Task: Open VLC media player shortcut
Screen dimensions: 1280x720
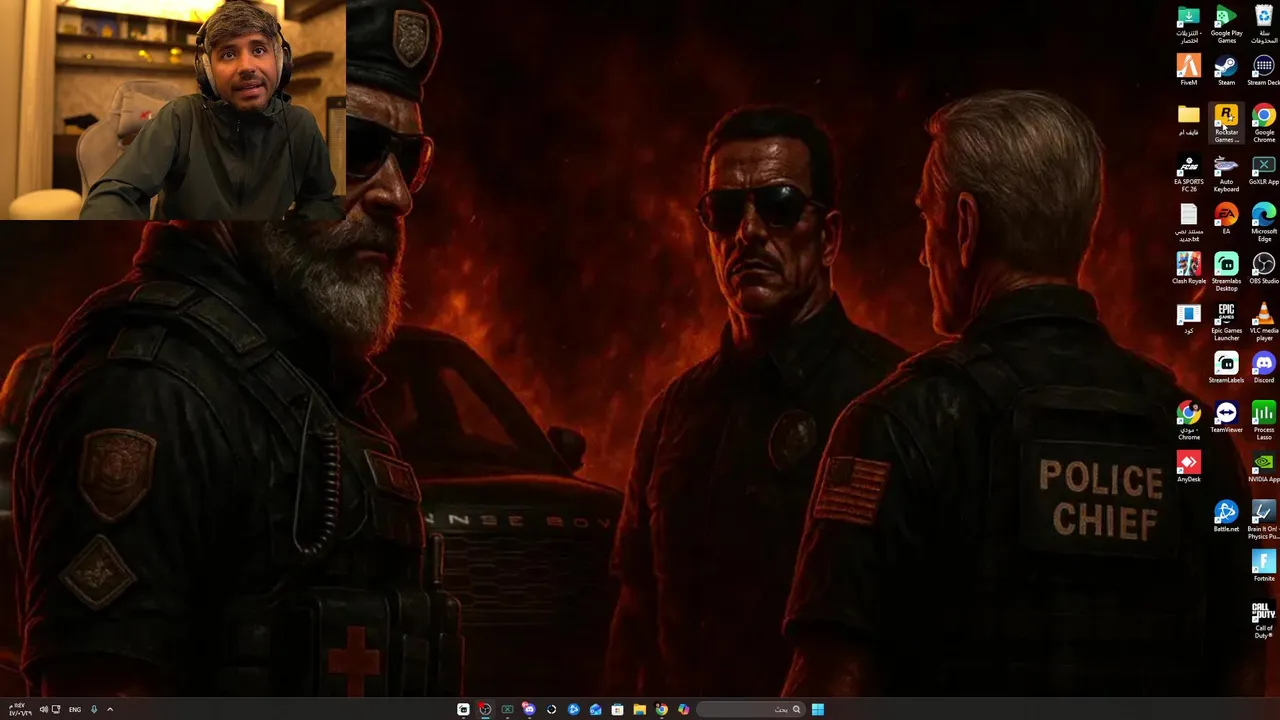Action: (x=1264, y=322)
